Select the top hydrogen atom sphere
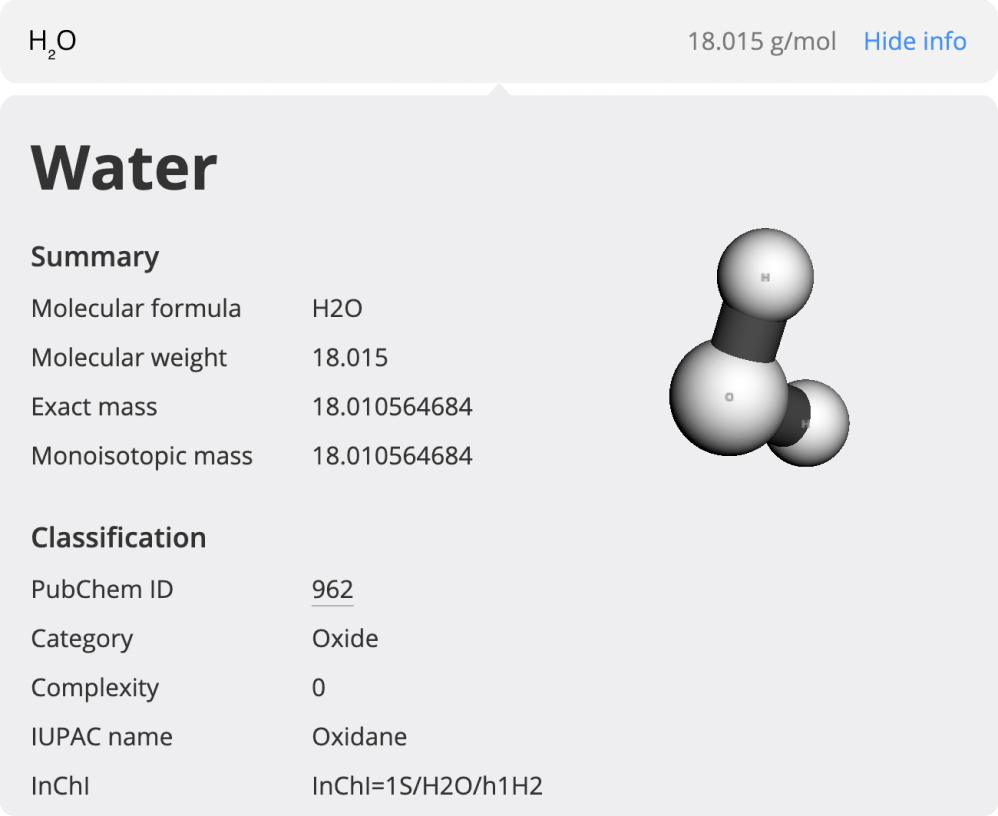Image resolution: width=998 pixels, height=816 pixels. tap(764, 274)
